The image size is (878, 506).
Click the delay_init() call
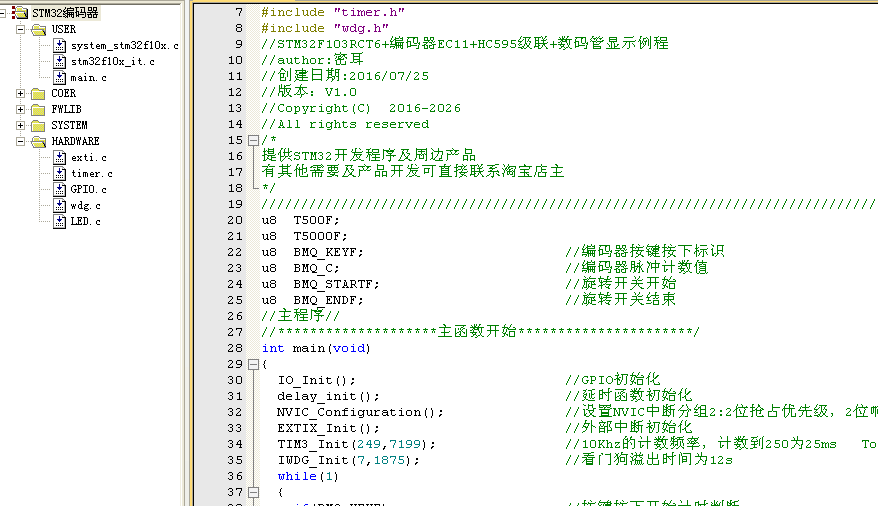click(329, 396)
